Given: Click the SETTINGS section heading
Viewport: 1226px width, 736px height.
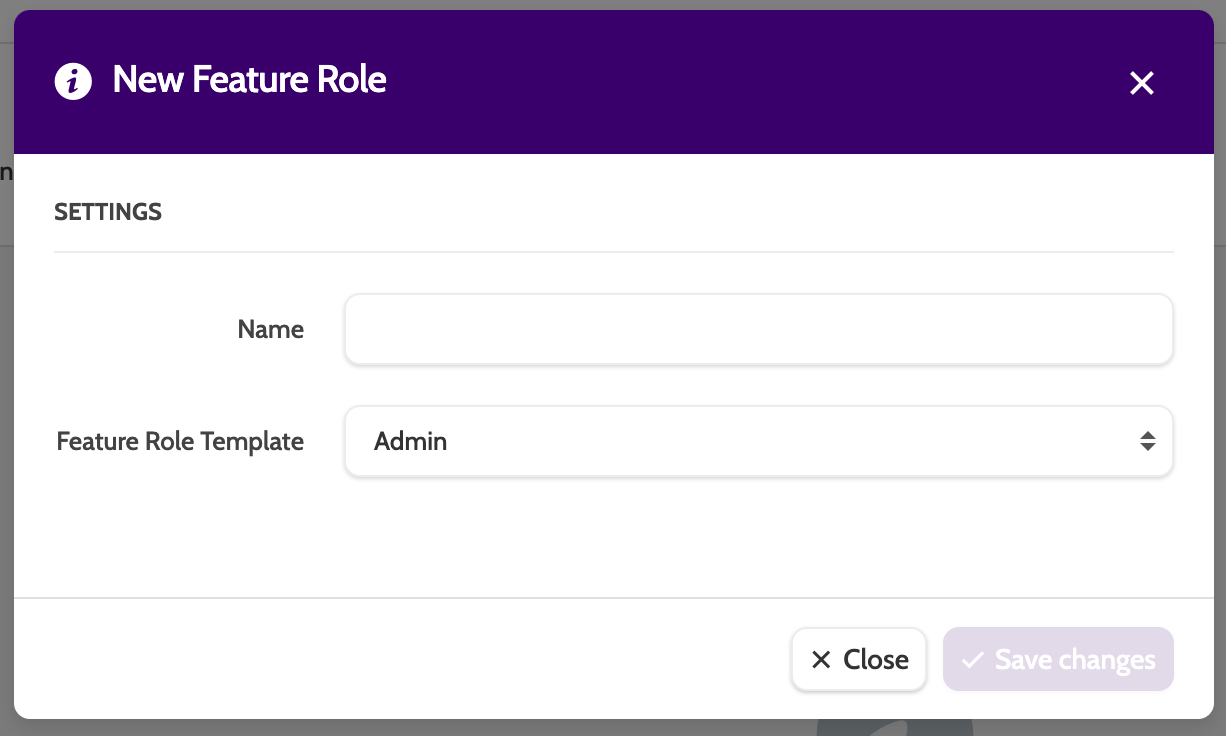Looking at the screenshot, I should coord(108,212).
